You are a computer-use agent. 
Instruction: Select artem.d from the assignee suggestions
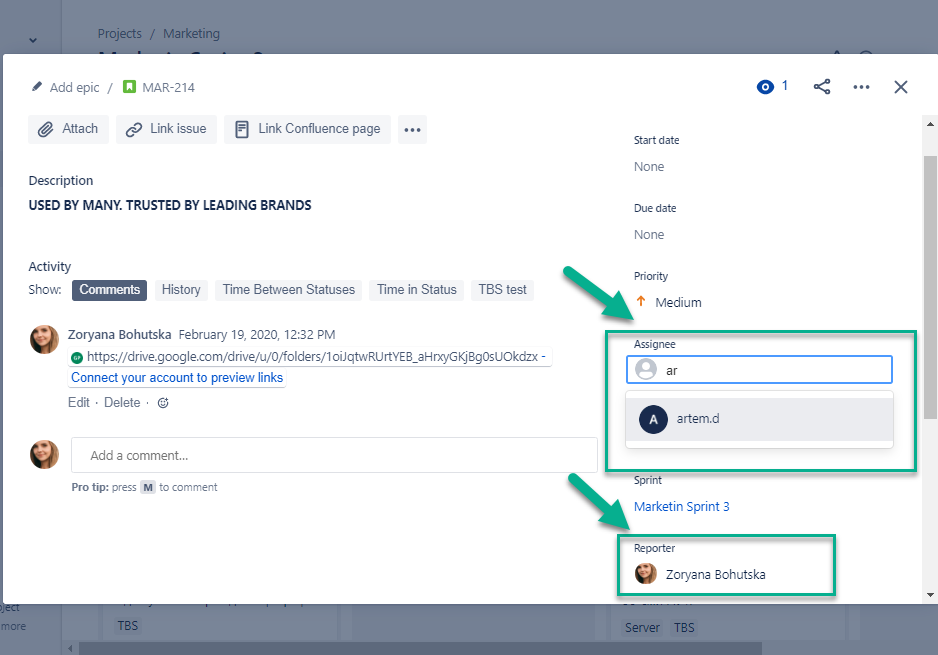click(x=697, y=418)
